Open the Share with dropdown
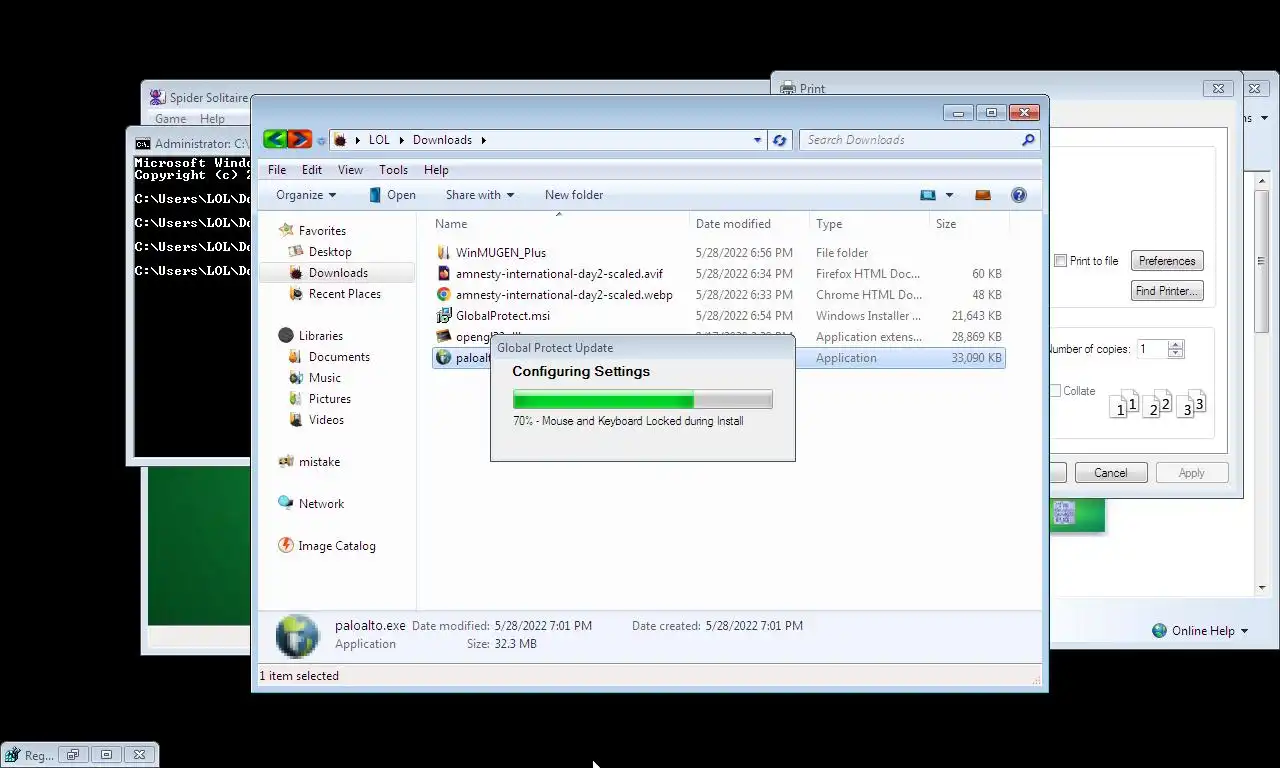Viewport: 1280px width, 768px height. point(480,195)
